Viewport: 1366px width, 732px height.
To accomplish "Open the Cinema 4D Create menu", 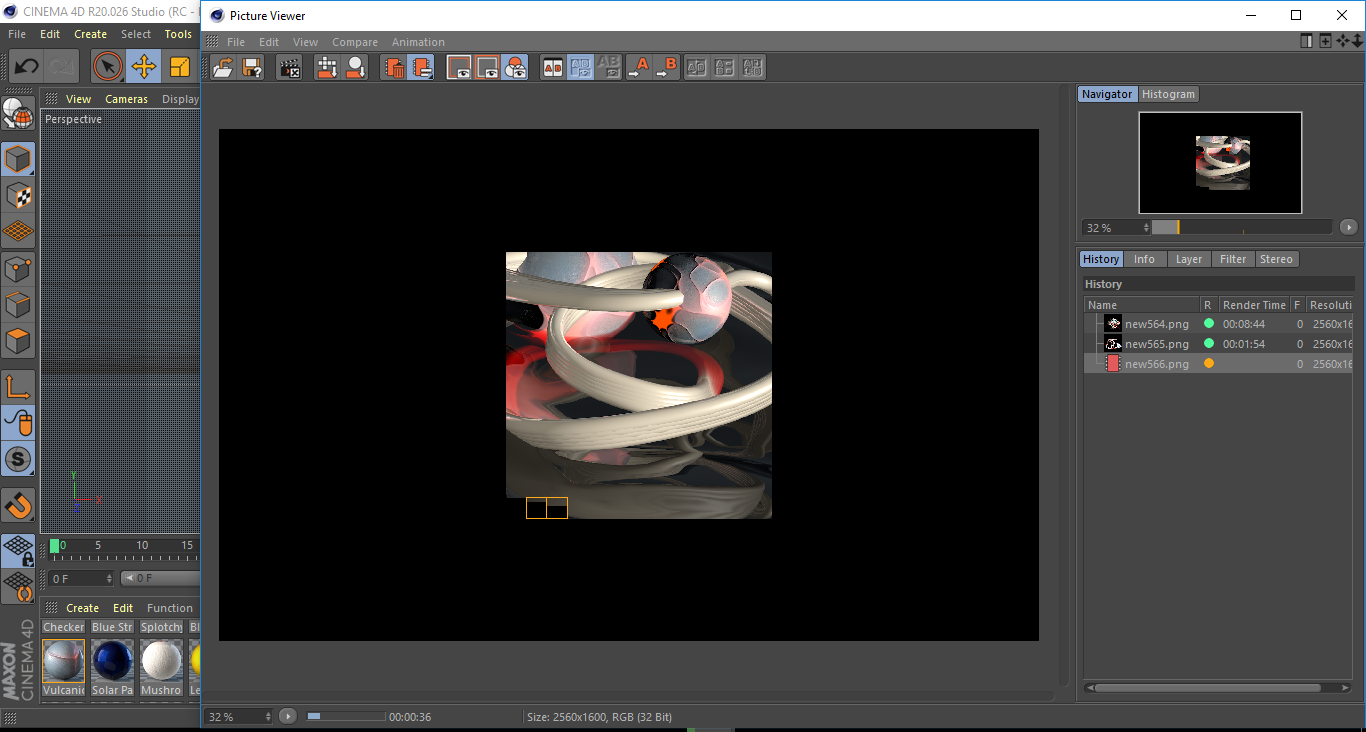I will tap(90, 34).
